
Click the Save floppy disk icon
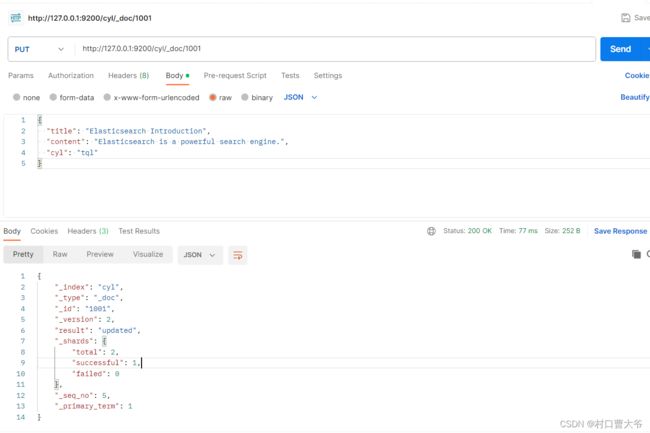pos(626,18)
